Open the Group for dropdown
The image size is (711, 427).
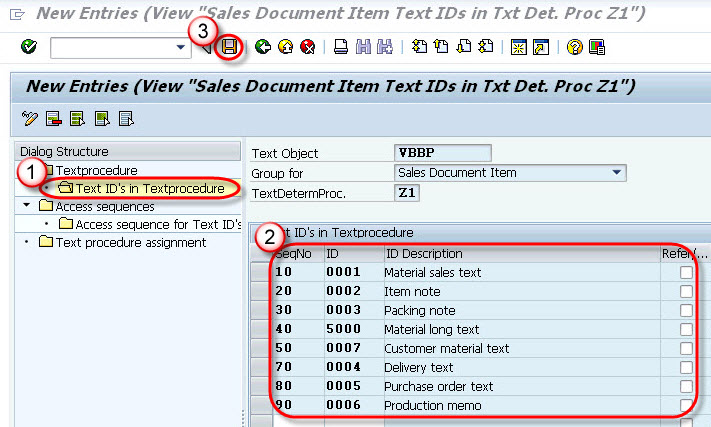pos(616,173)
